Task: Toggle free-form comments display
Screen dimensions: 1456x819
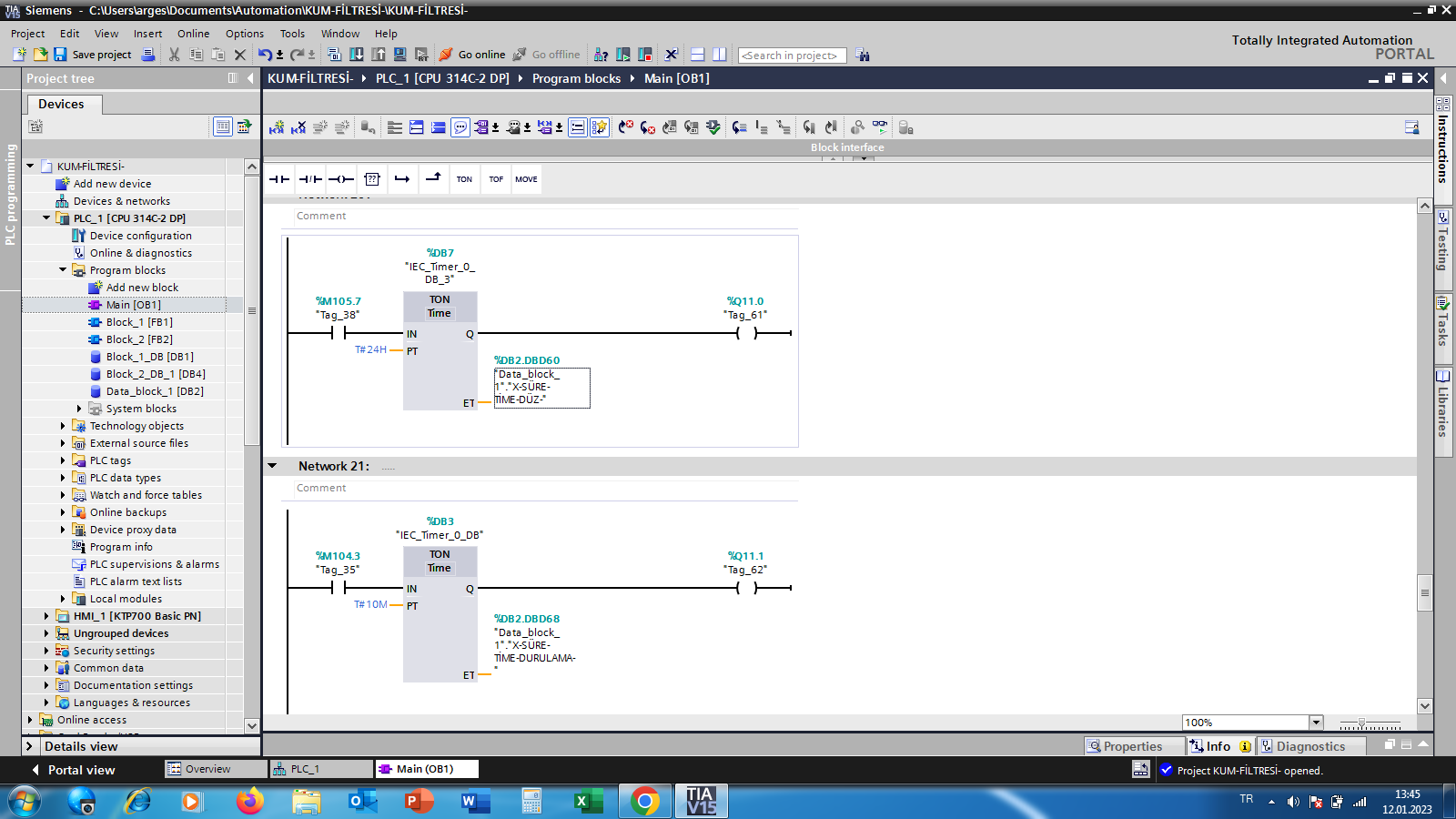Action: click(460, 127)
